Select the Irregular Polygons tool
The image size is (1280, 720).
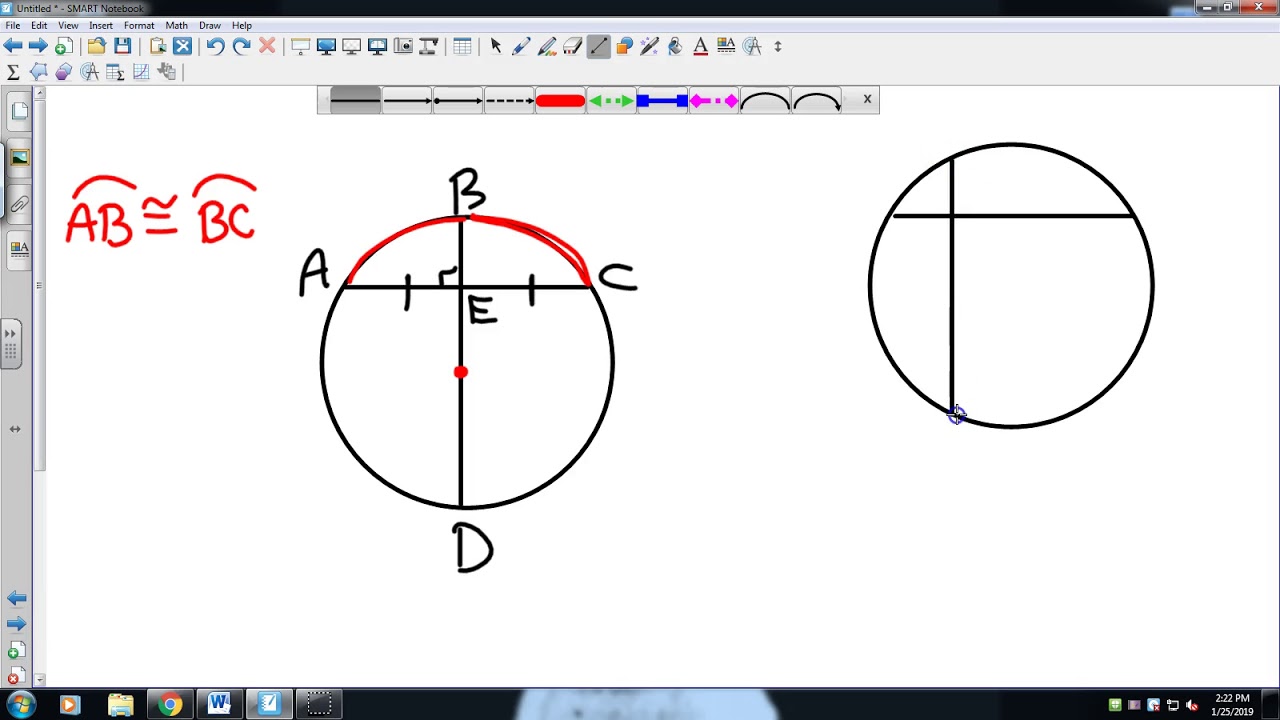click(x=38, y=72)
